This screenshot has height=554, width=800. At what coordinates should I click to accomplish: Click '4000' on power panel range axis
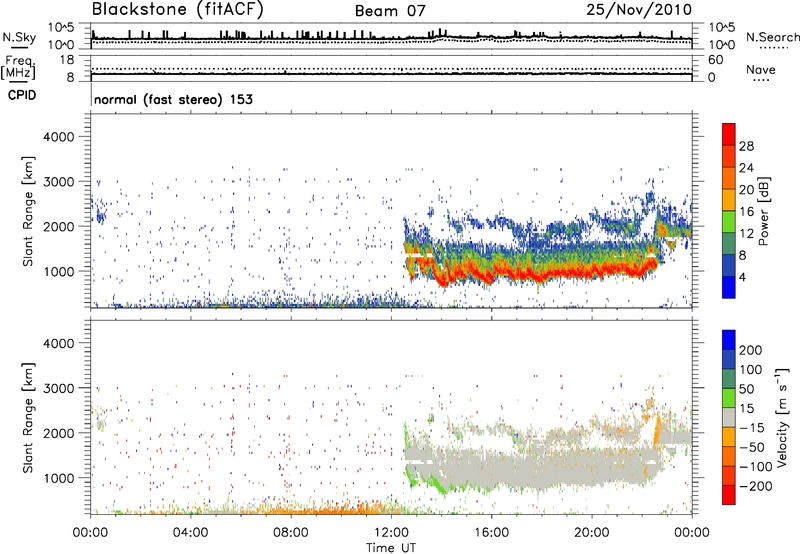point(58,137)
